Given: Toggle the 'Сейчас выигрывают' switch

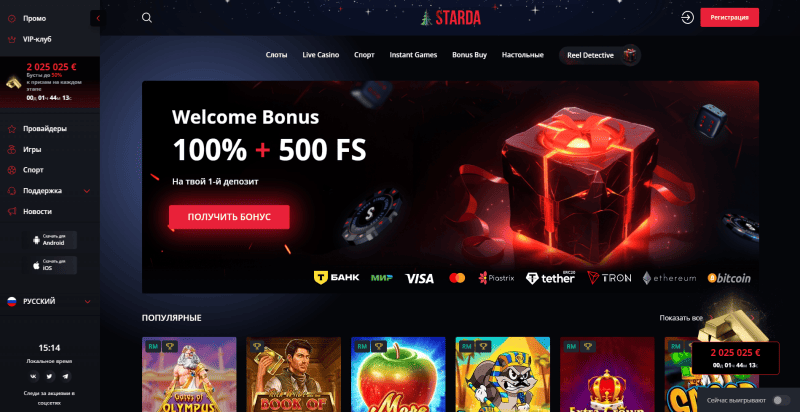Looking at the screenshot, I should click(x=781, y=400).
